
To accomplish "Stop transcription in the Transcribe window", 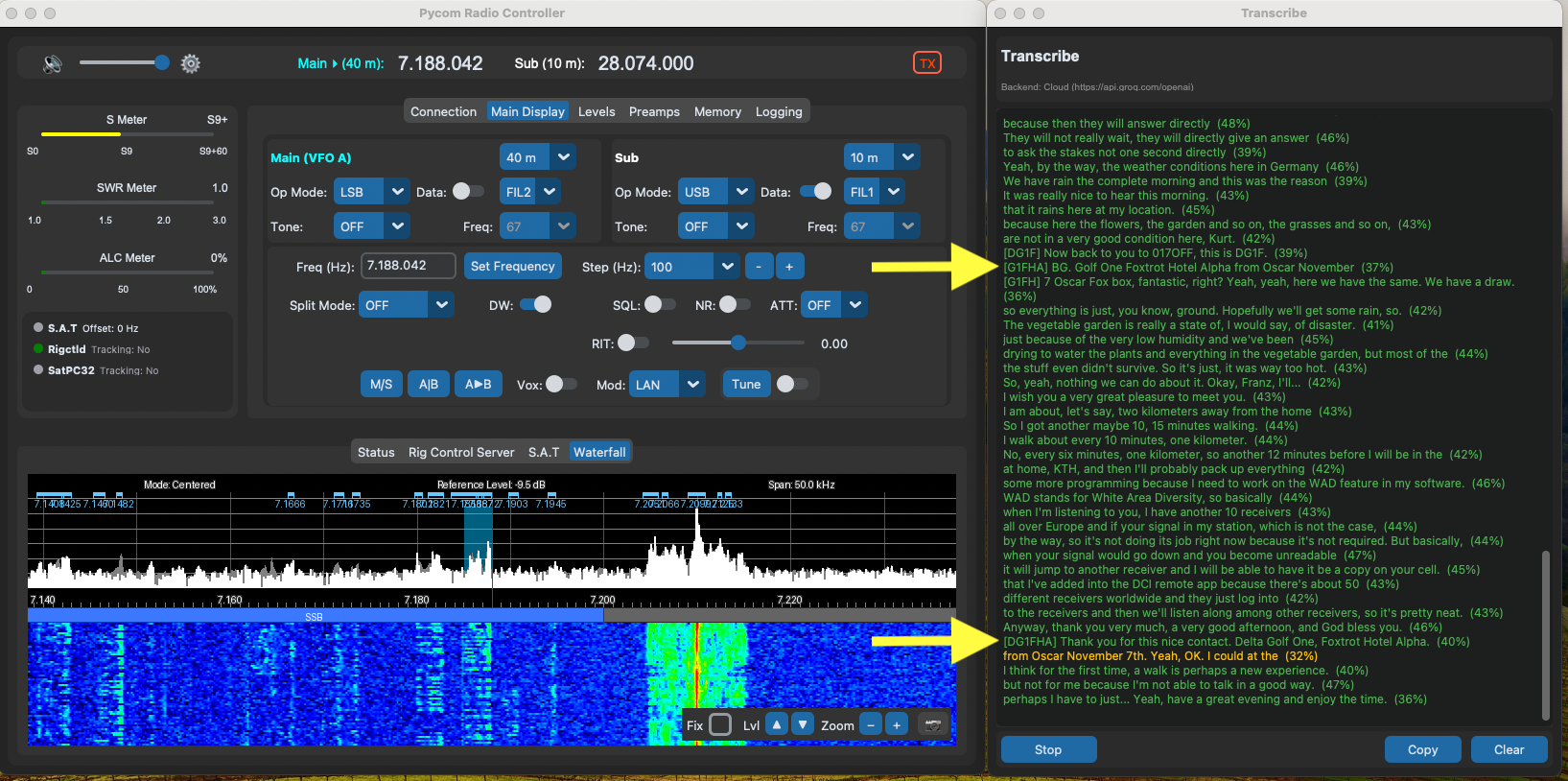I will coord(1048,749).
